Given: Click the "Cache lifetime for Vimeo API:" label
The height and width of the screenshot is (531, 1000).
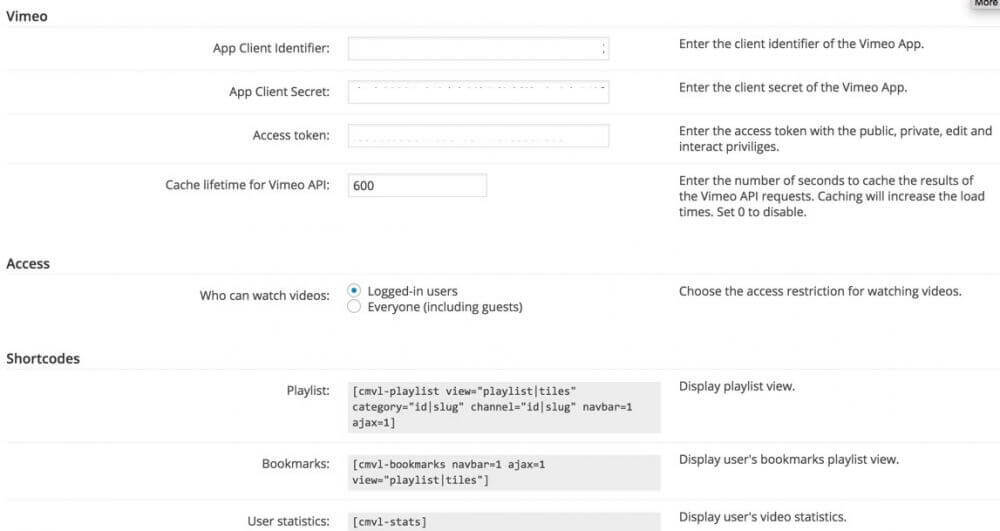Looking at the screenshot, I should (x=247, y=185).
